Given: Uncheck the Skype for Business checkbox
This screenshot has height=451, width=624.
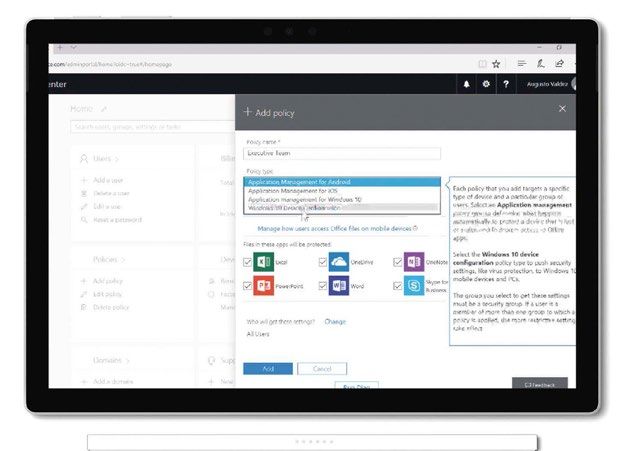Looking at the screenshot, I should click(x=397, y=286).
